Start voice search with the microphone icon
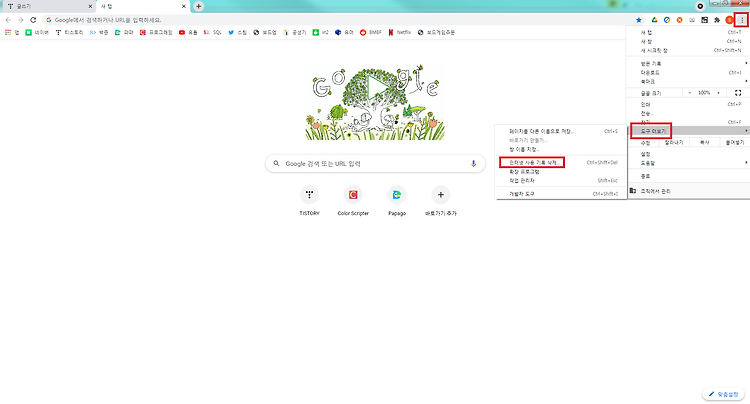 point(473,164)
